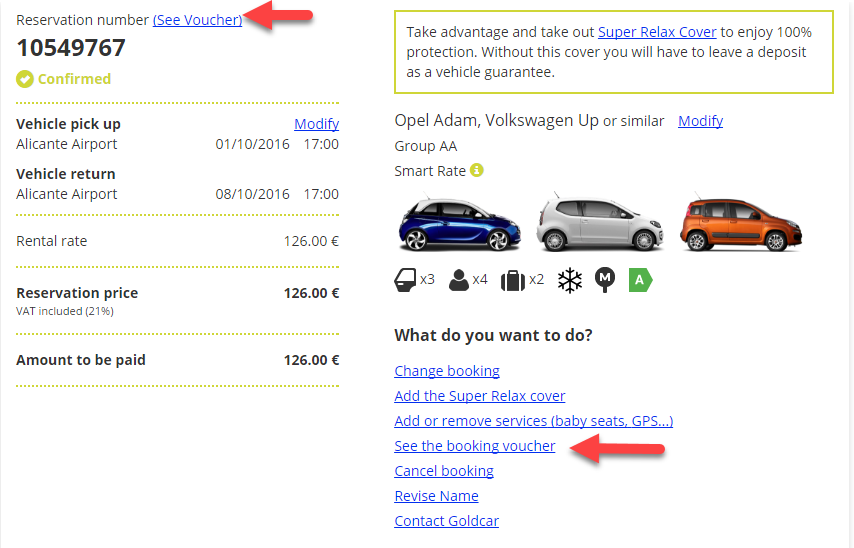This screenshot has width=854, height=548.
Task: Click the luggage x2 suitcase icon
Action: 513,280
